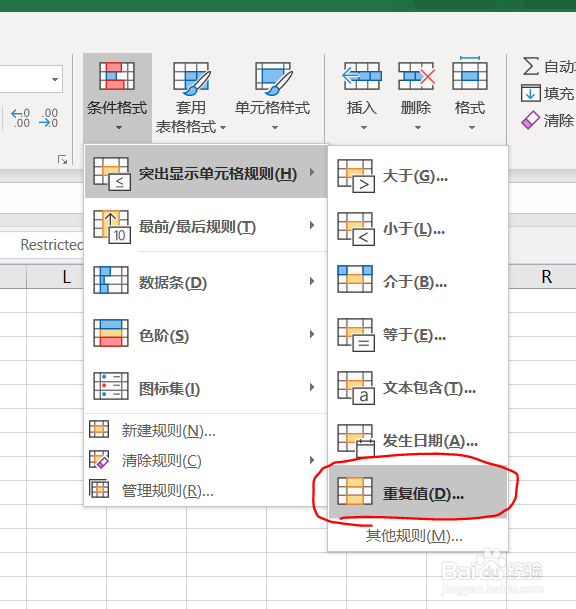The width and height of the screenshot is (576, 609).
Task: Click the 套用表格格式 table format icon
Action: click(191, 78)
